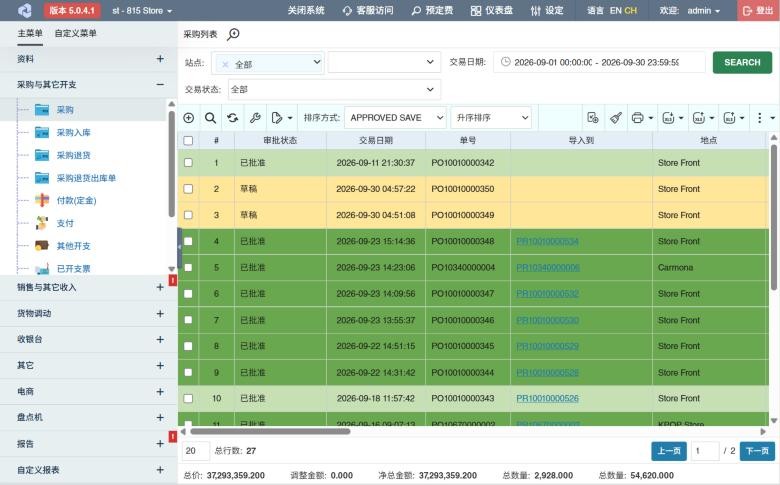This screenshot has height=485, width=780.
Task: Check row 6 PO10010000347 checkbox
Action: 188,293
